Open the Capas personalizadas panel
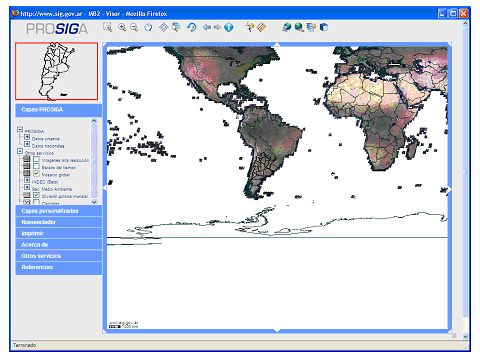 pyautogui.click(x=59, y=211)
